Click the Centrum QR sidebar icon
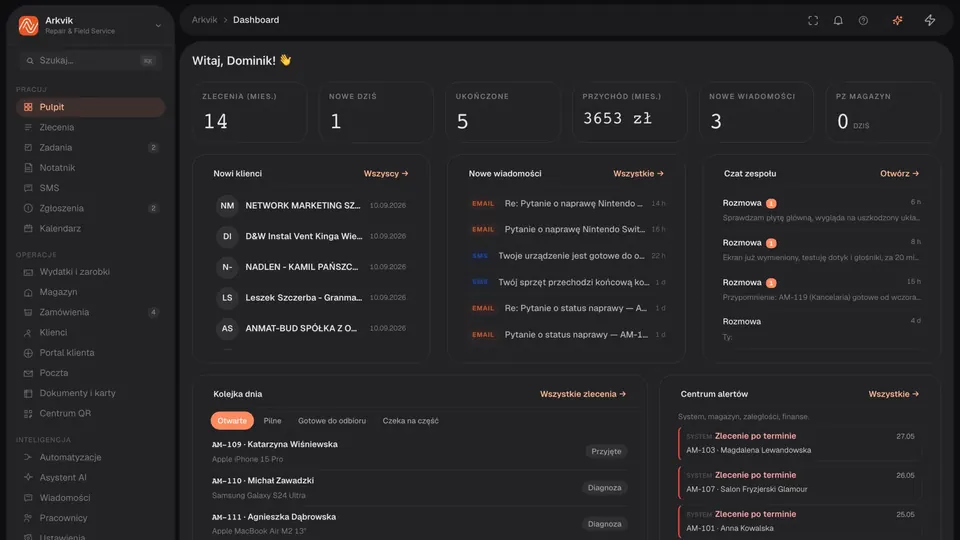The width and height of the screenshot is (960, 540). tap(28, 413)
